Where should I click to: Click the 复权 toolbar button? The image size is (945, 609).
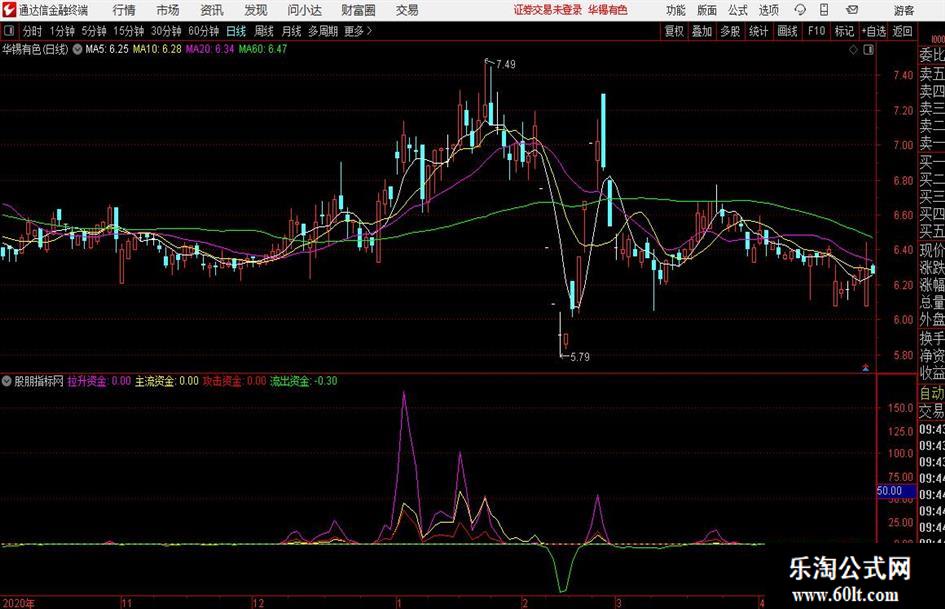coord(674,31)
